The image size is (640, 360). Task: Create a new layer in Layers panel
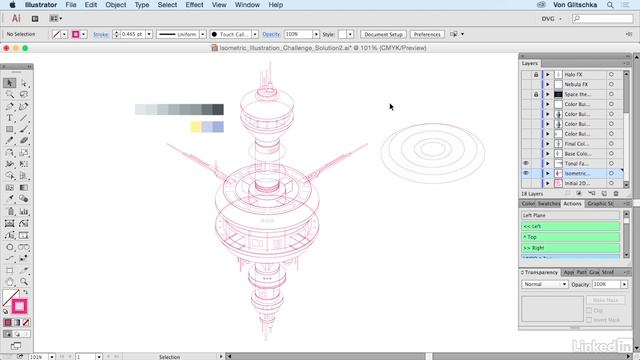click(x=604, y=193)
